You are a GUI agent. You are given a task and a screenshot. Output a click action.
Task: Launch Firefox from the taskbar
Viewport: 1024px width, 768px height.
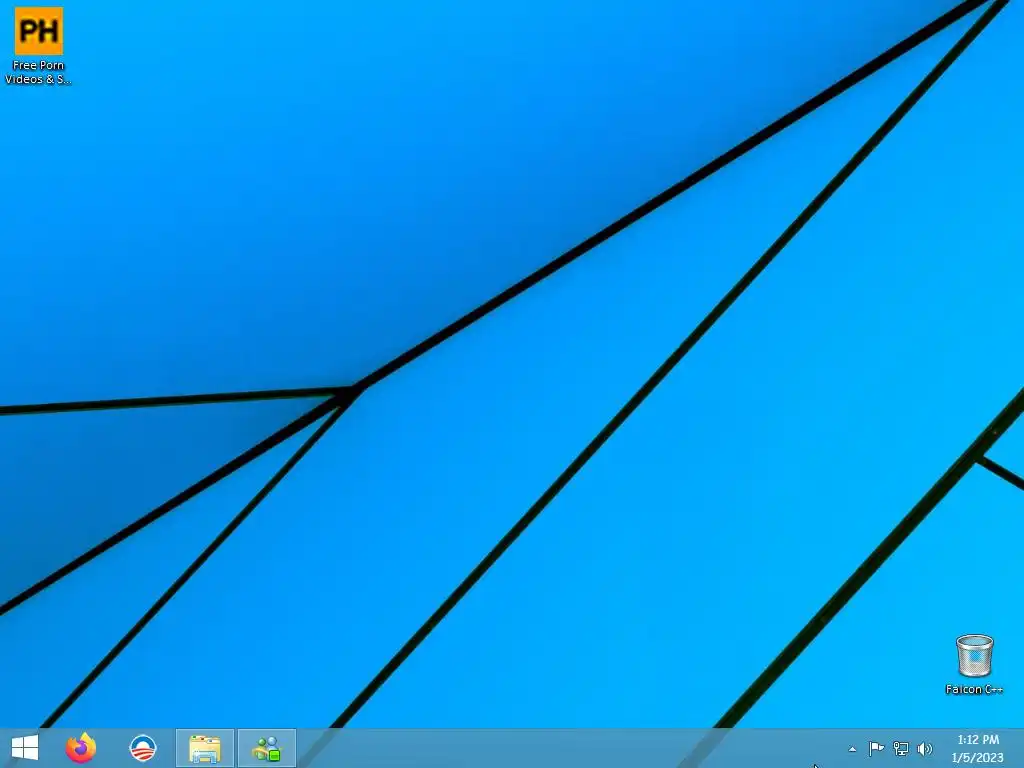[81, 748]
